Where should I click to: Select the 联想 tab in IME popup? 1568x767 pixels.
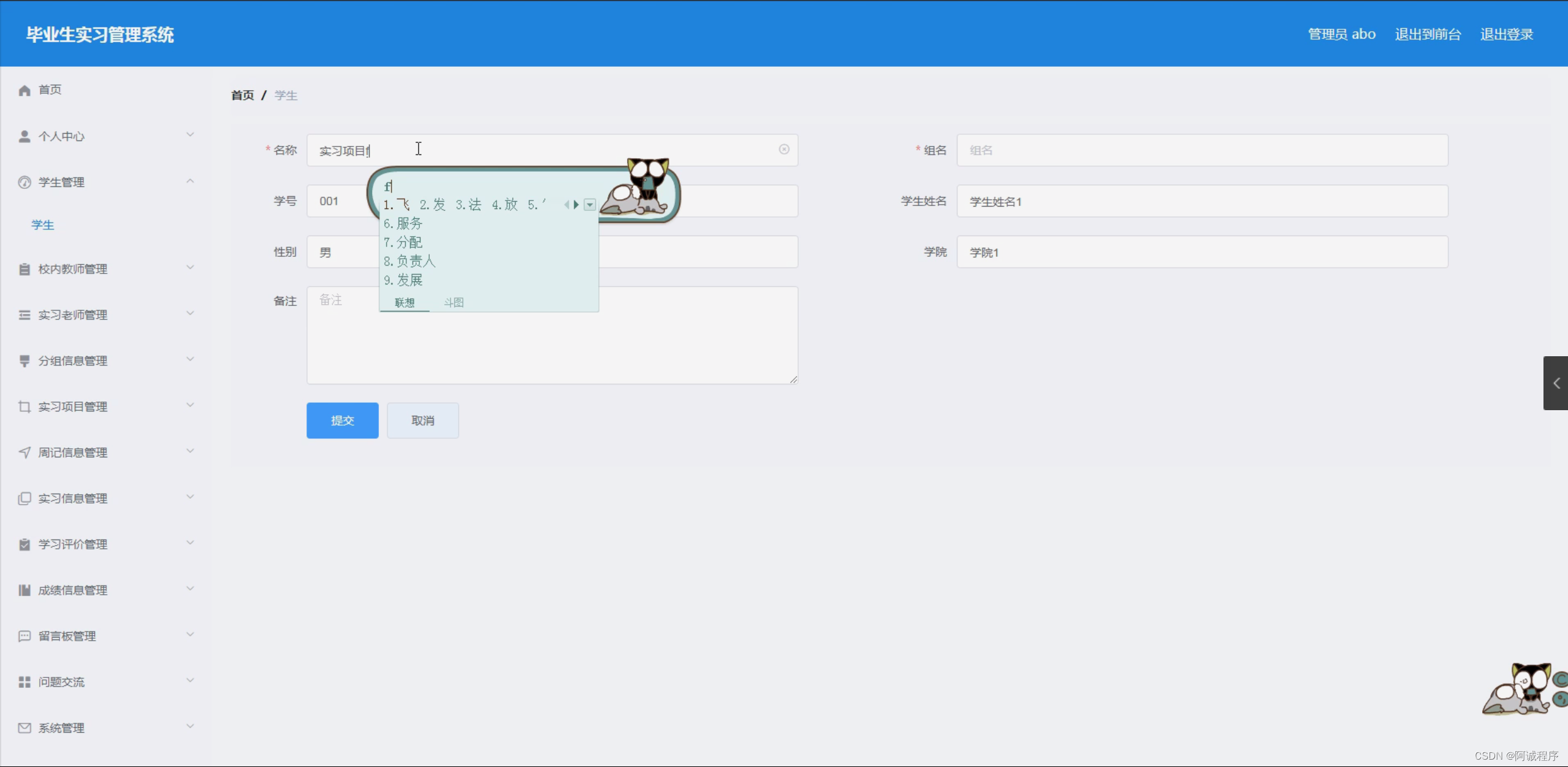pyautogui.click(x=404, y=302)
